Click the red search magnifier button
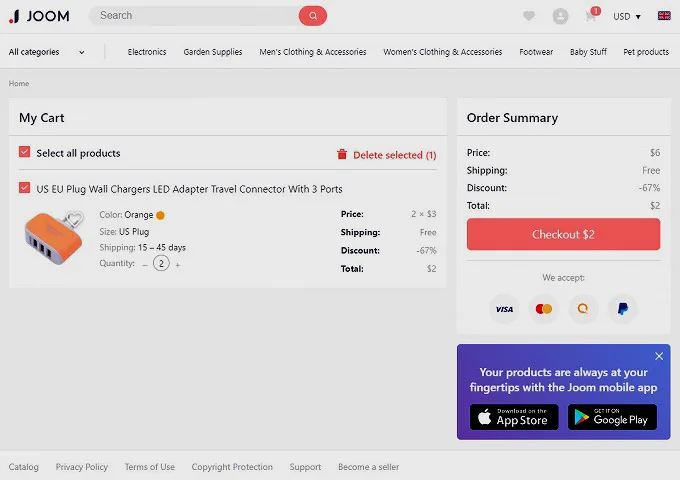 pos(312,16)
